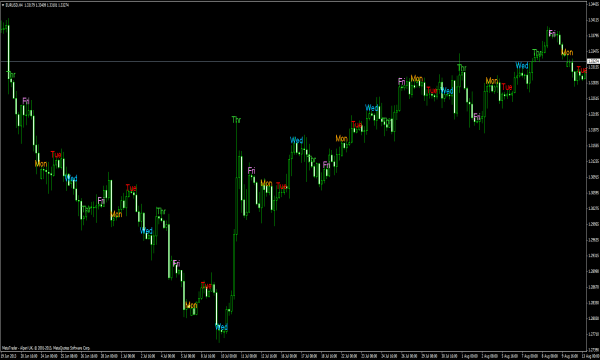Select the Mon label following the peak Fri label
The width and height of the screenshot is (600, 360).
pyautogui.click(x=567, y=52)
